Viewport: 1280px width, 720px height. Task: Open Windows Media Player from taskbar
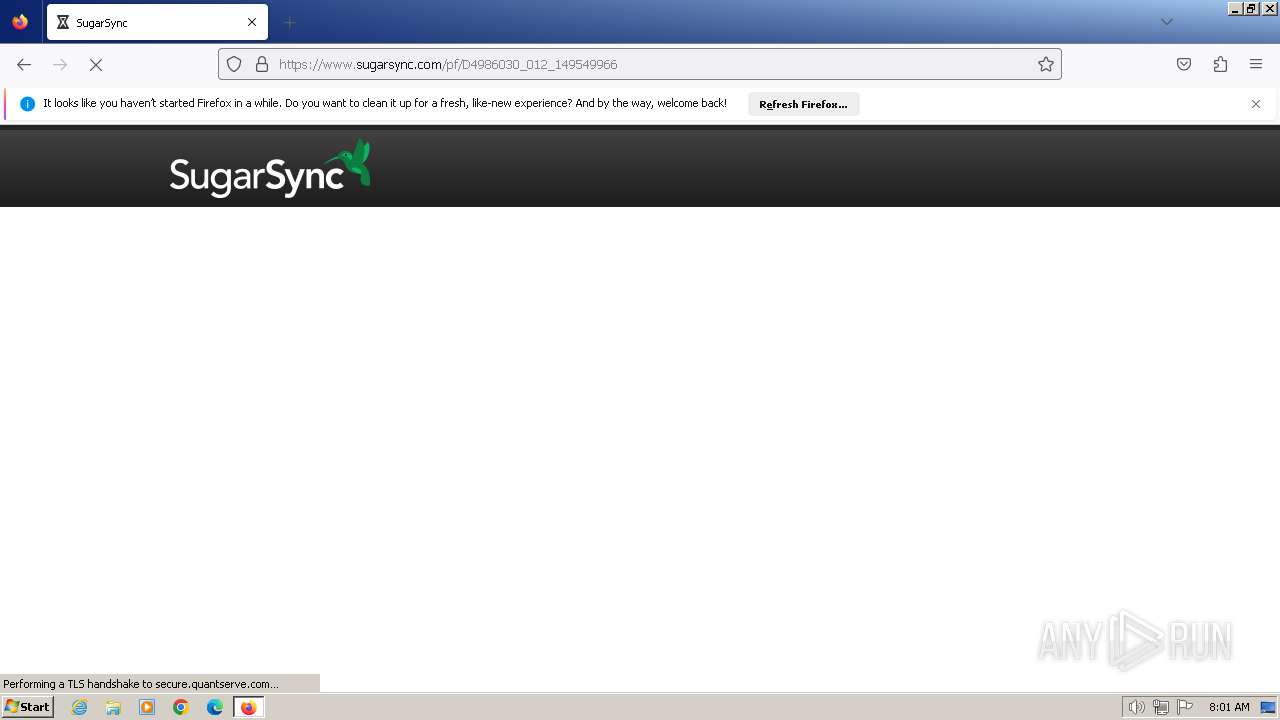coord(147,707)
